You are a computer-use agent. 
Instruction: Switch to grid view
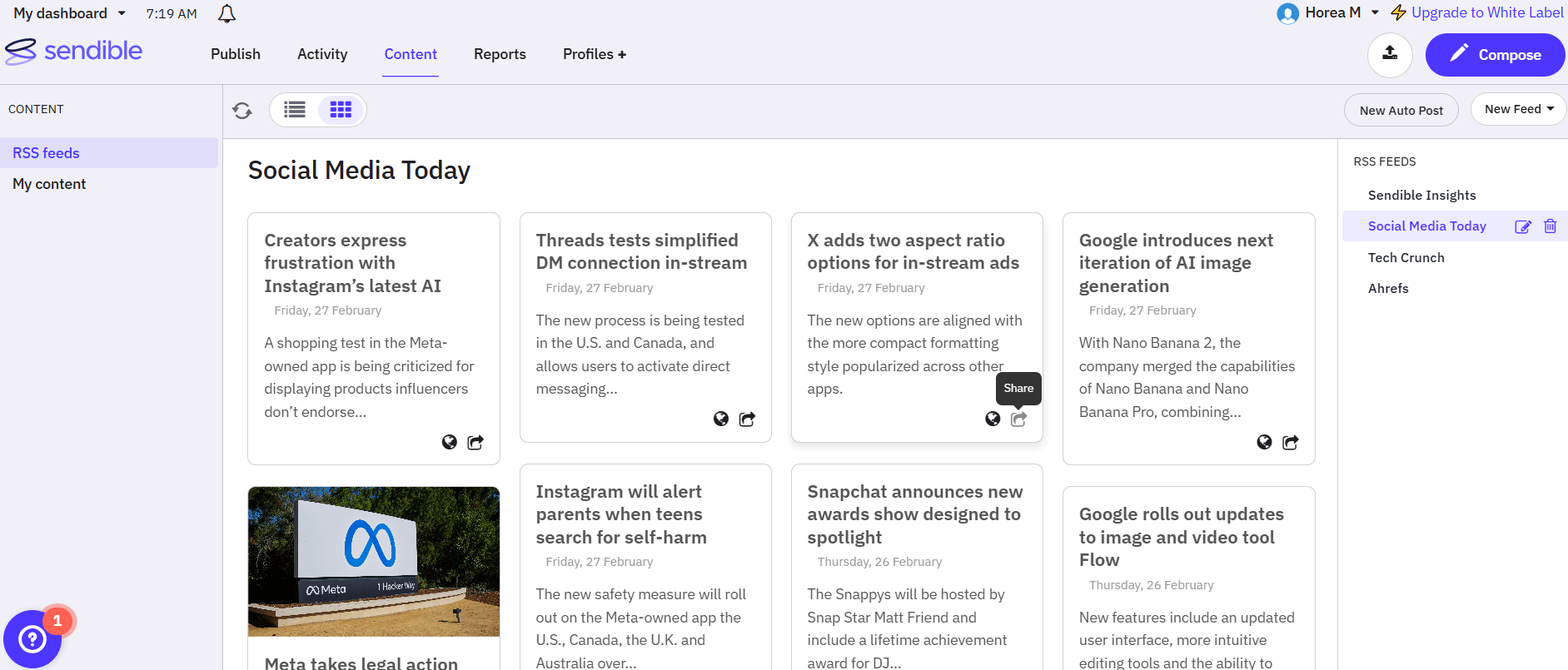(x=341, y=110)
